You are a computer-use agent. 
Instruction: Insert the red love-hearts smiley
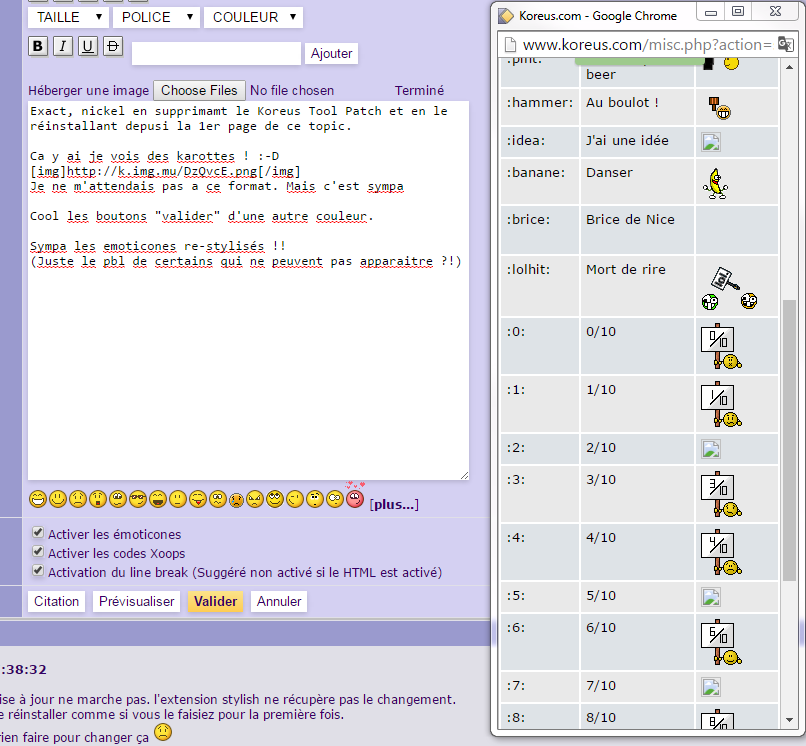click(x=355, y=497)
